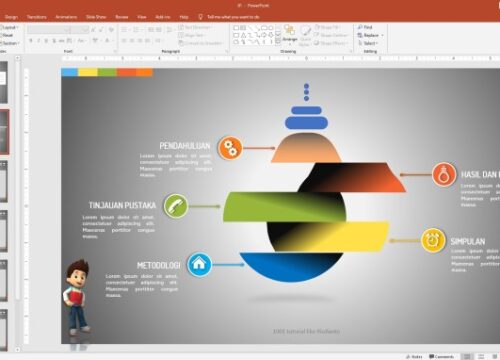Open the View tab

coord(142,17)
